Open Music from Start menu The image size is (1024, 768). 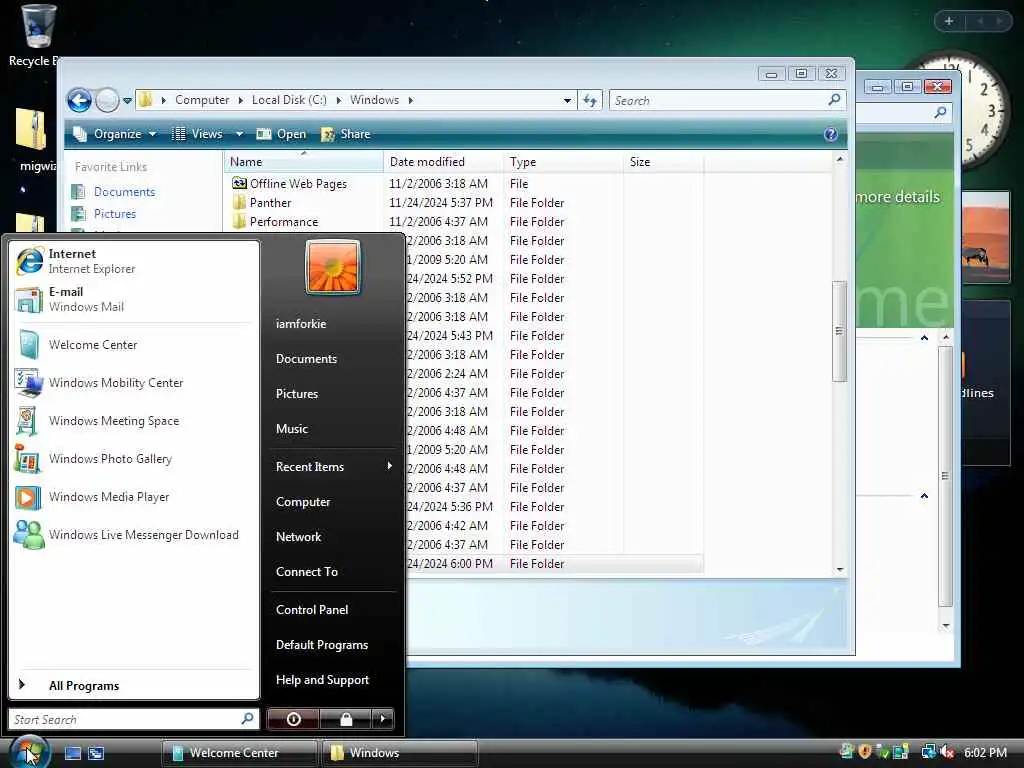pos(333,429)
